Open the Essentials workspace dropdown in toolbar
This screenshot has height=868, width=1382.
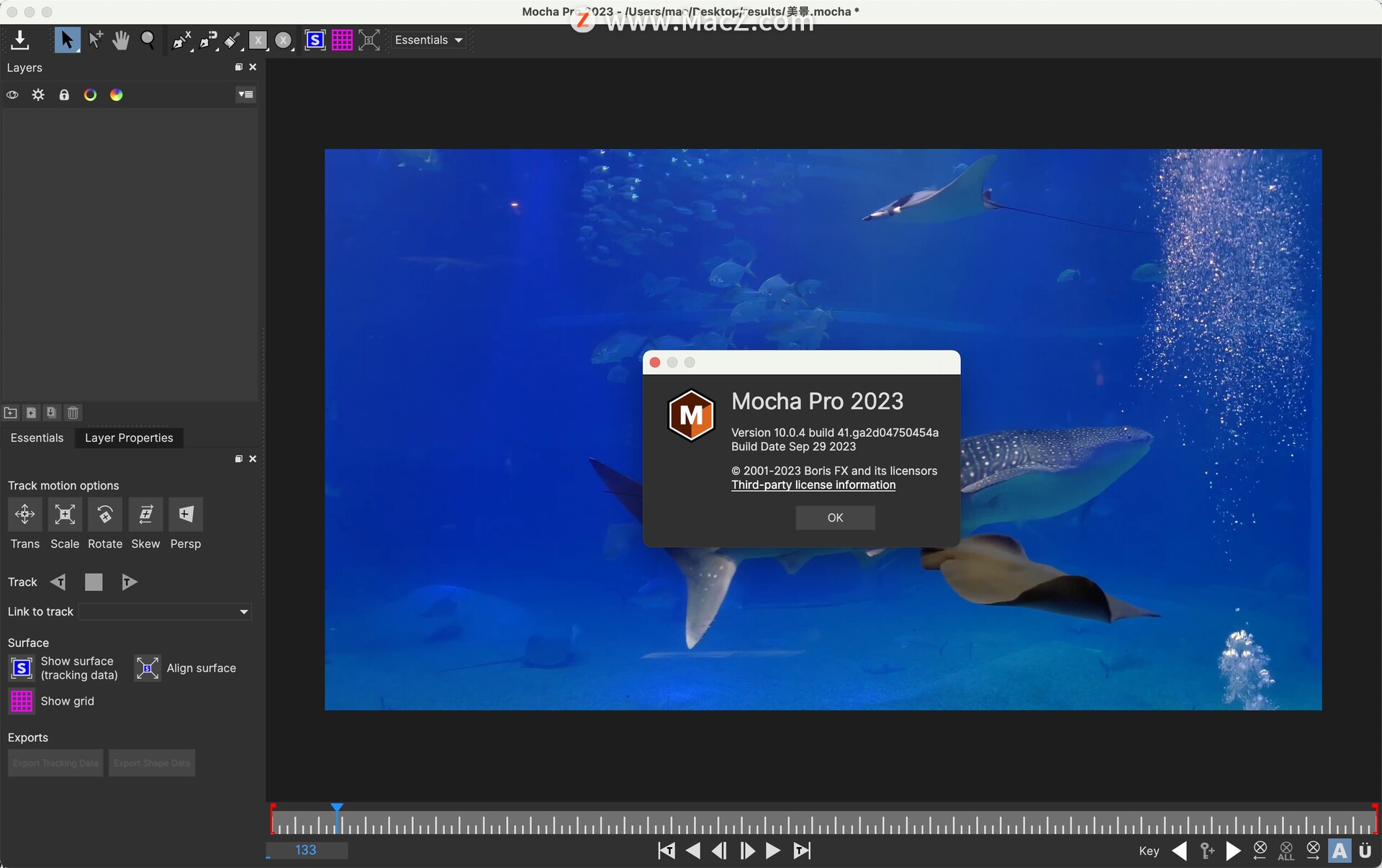click(x=428, y=40)
